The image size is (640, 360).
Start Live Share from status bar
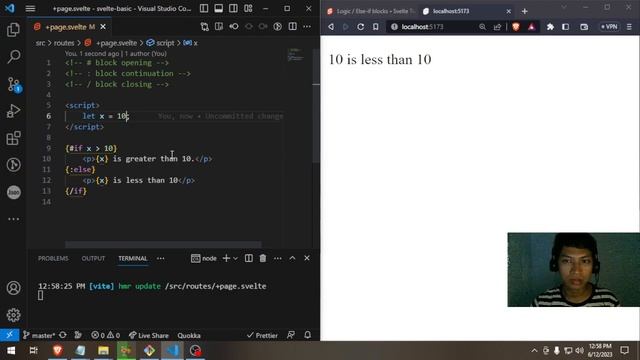coord(149,336)
